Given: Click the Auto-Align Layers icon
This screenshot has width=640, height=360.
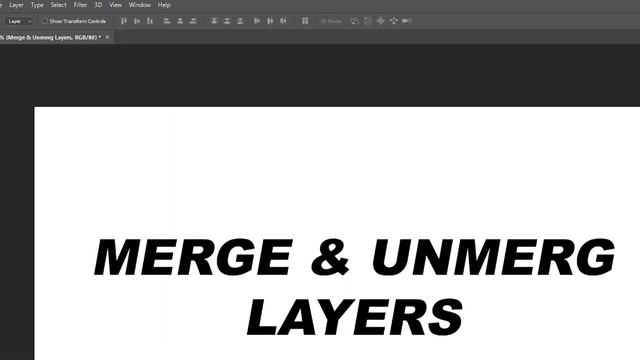Looking at the screenshot, I should tap(305, 21).
